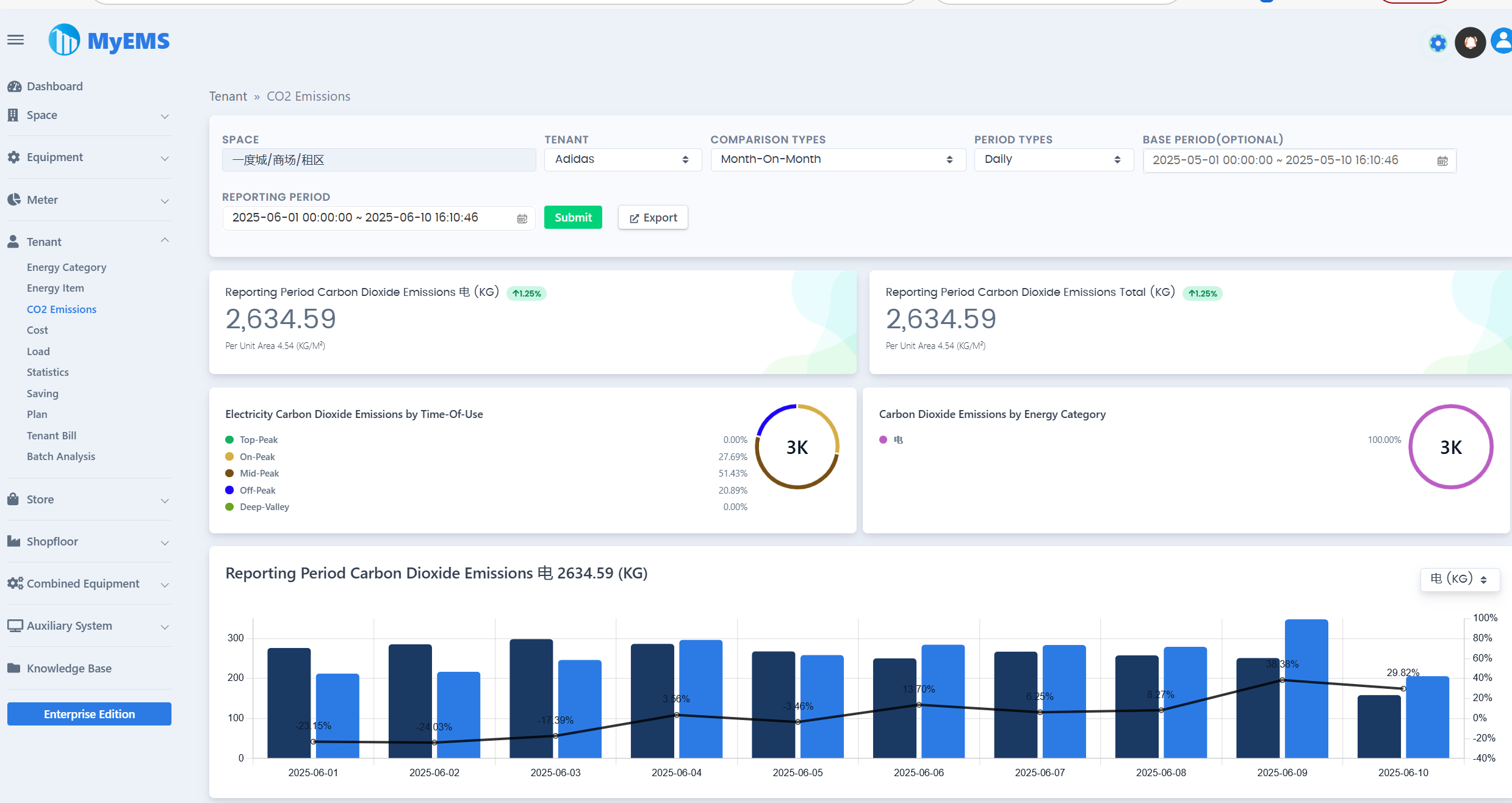Open settings gear icon in header

(x=1438, y=43)
